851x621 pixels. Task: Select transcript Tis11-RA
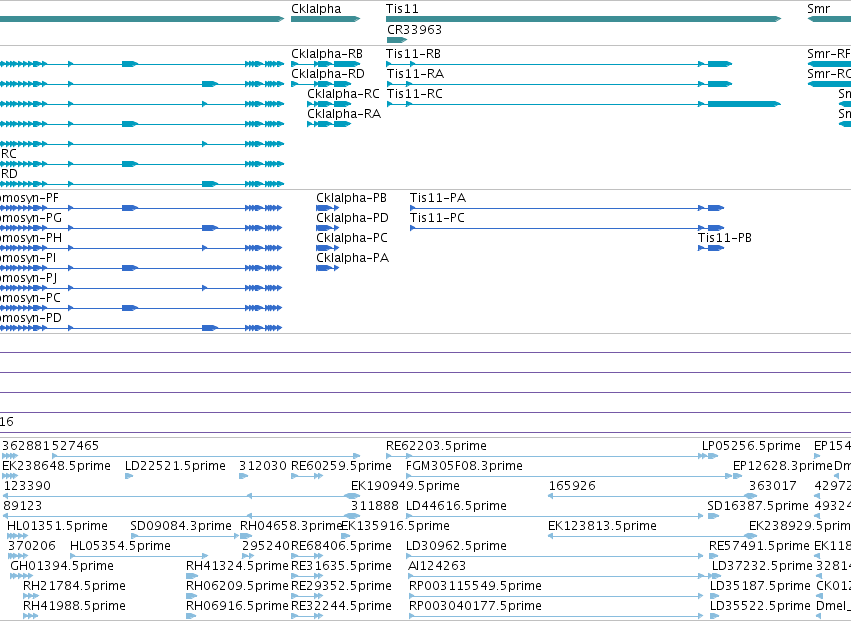pos(559,84)
